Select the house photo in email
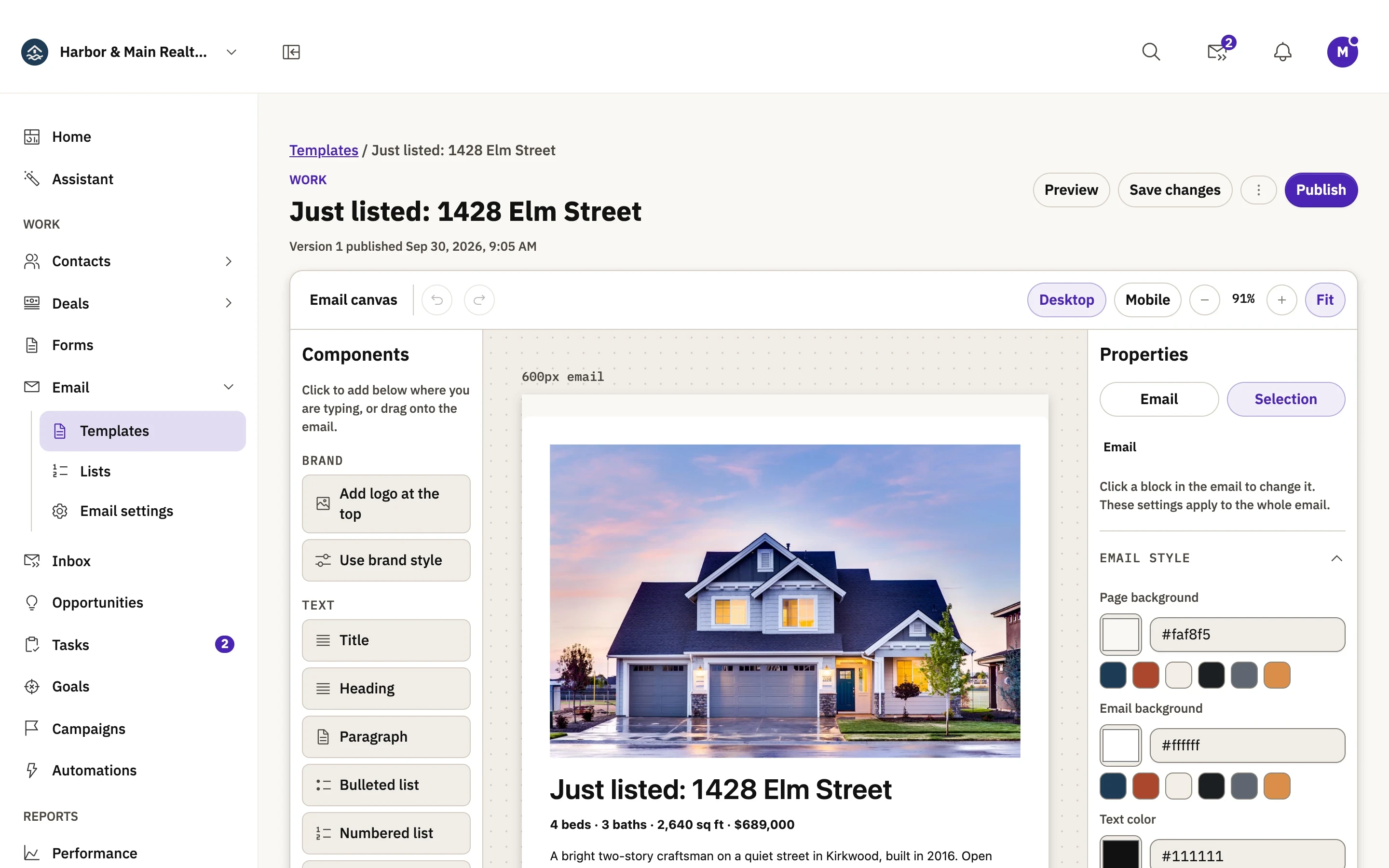 pyautogui.click(x=785, y=600)
